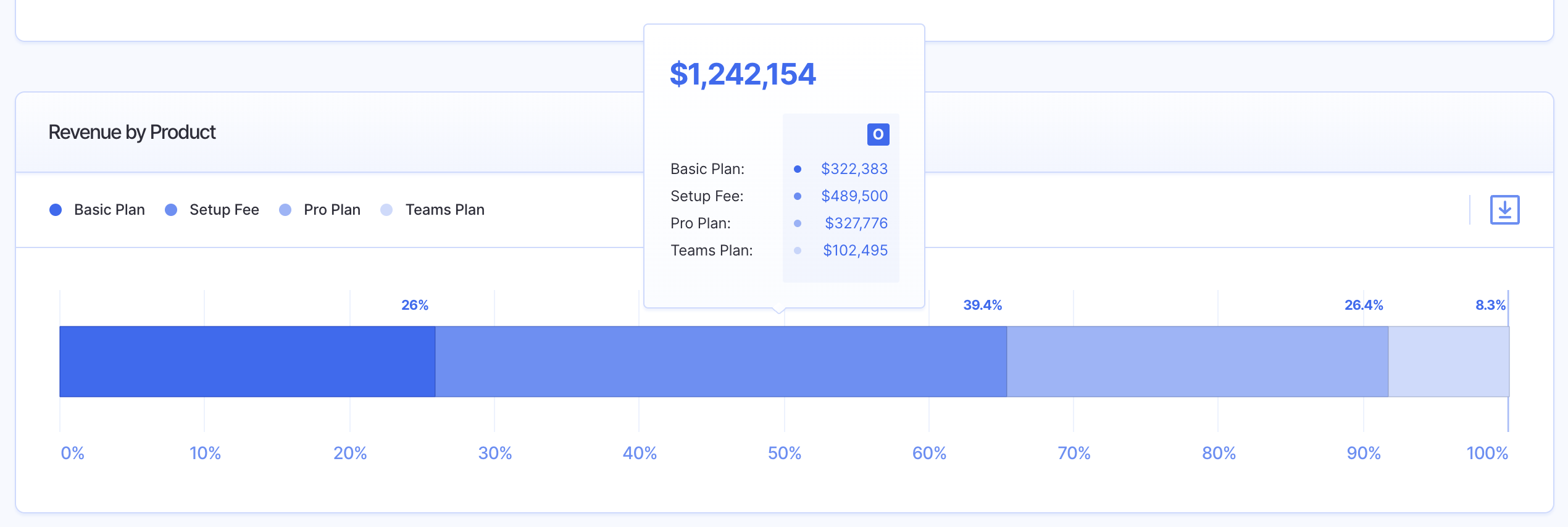1568x527 pixels.
Task: Toggle the Teams Plan legend label
Action: tap(444, 210)
